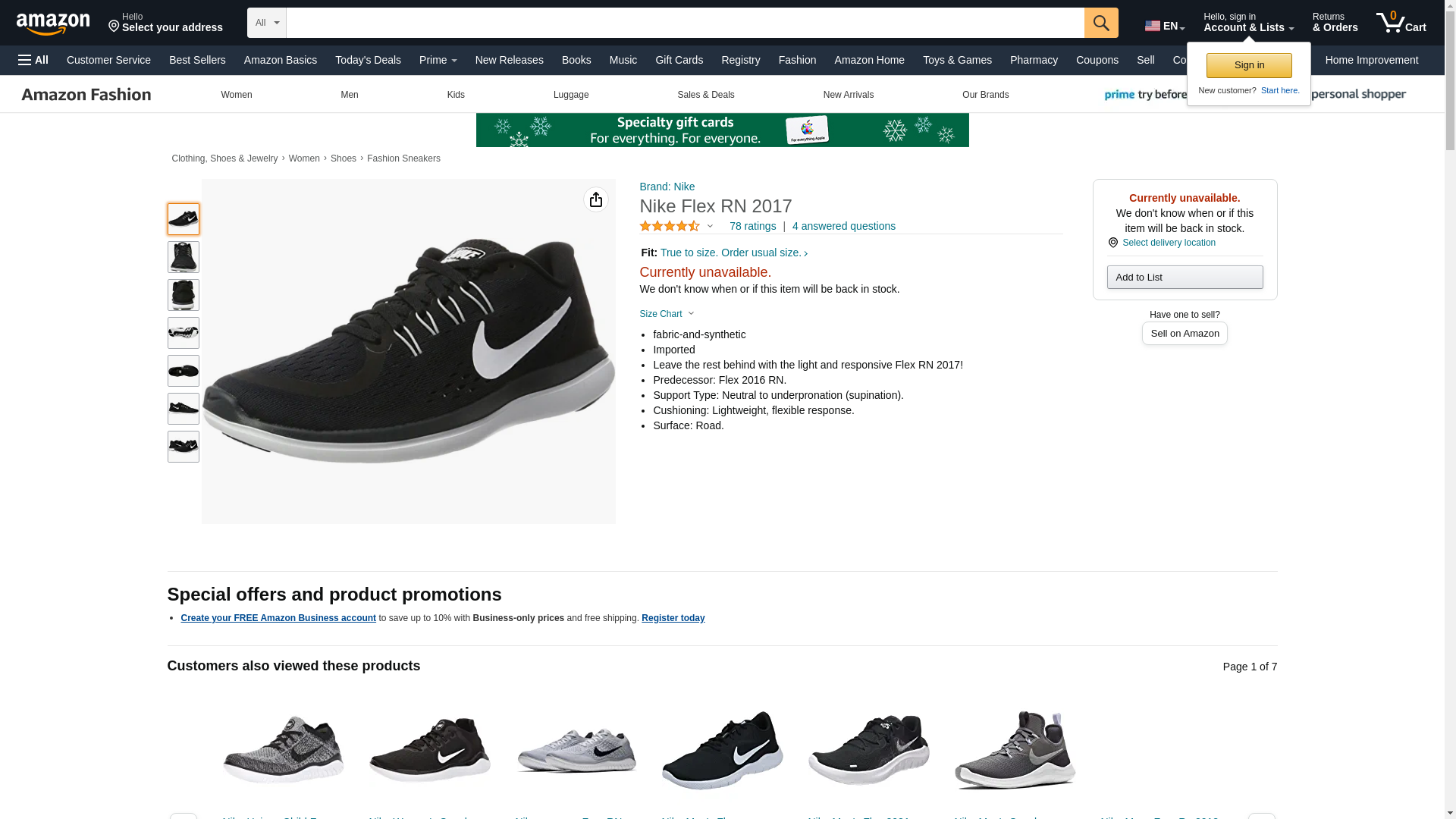Open the 4 answered questions link

coord(843,226)
